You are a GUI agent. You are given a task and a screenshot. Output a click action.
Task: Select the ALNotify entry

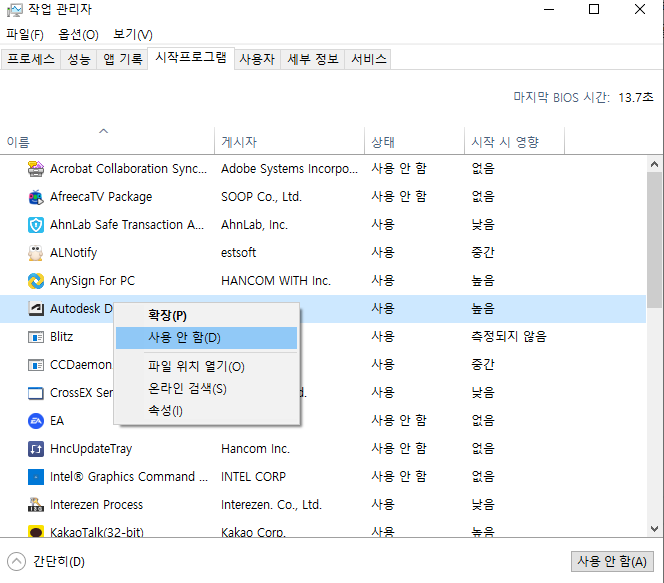click(74, 253)
